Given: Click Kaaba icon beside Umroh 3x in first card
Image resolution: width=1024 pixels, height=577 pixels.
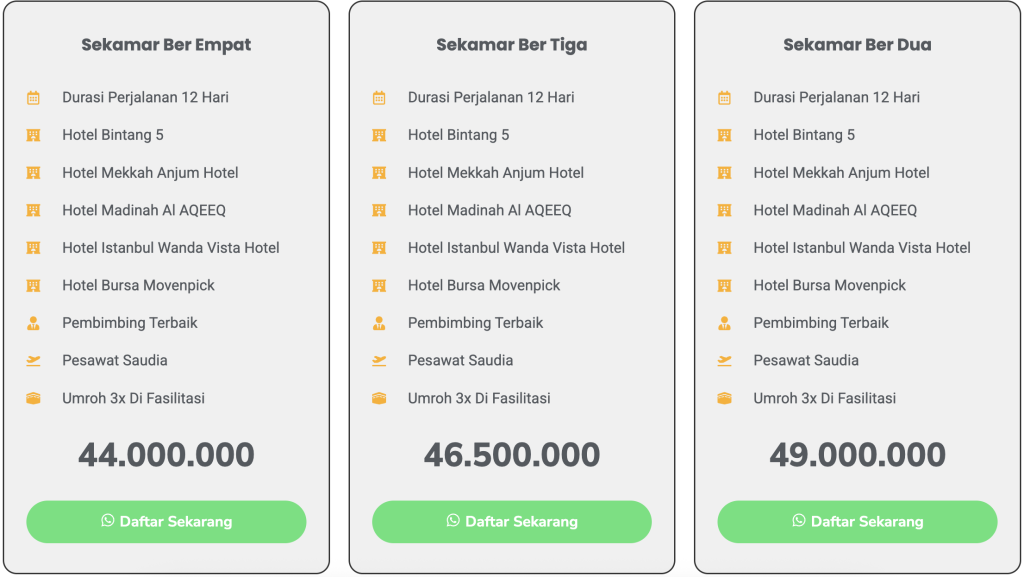Looking at the screenshot, I should click(33, 398).
